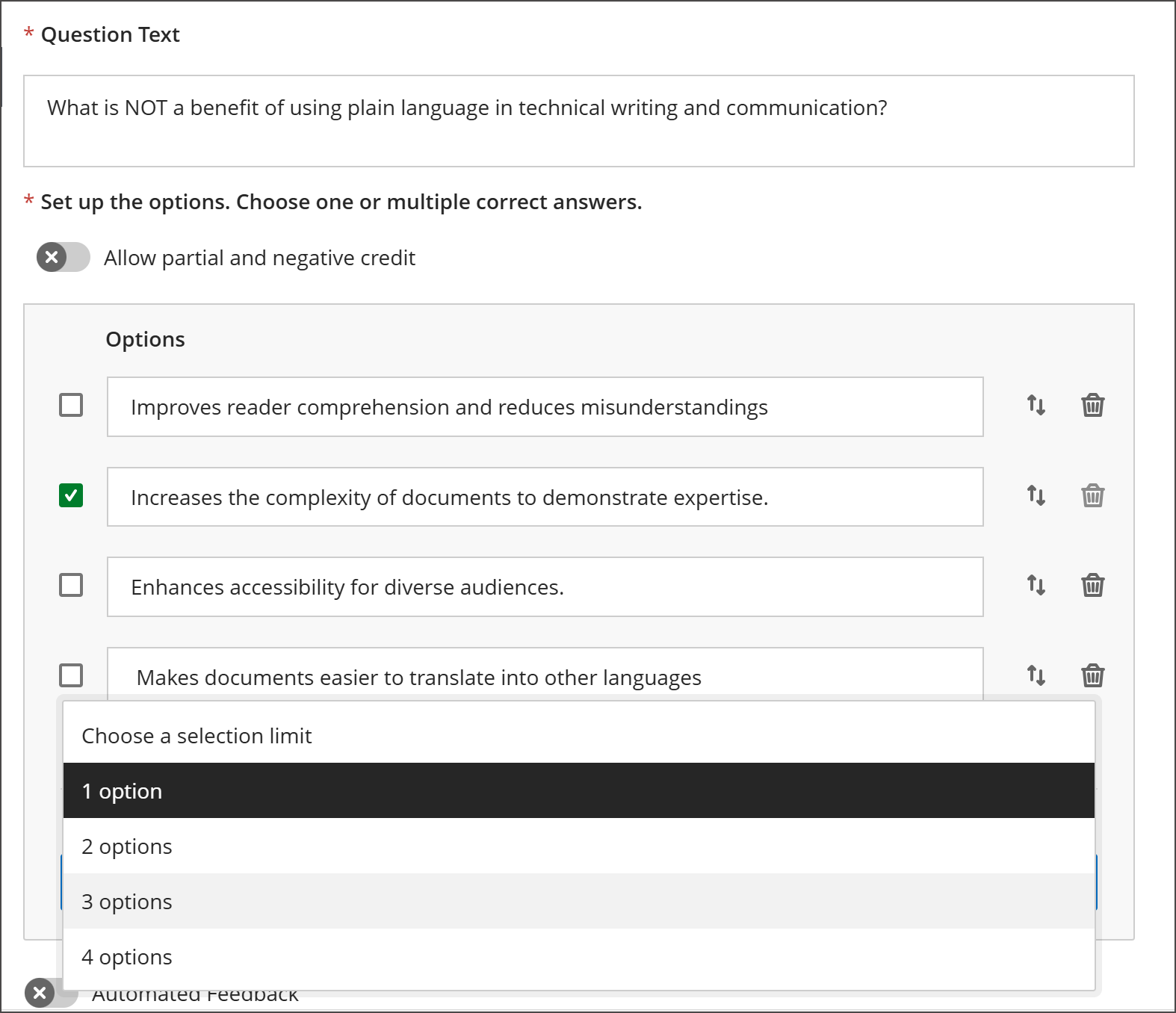Toggle 'Allow partial and negative credit' switch

tap(64, 258)
